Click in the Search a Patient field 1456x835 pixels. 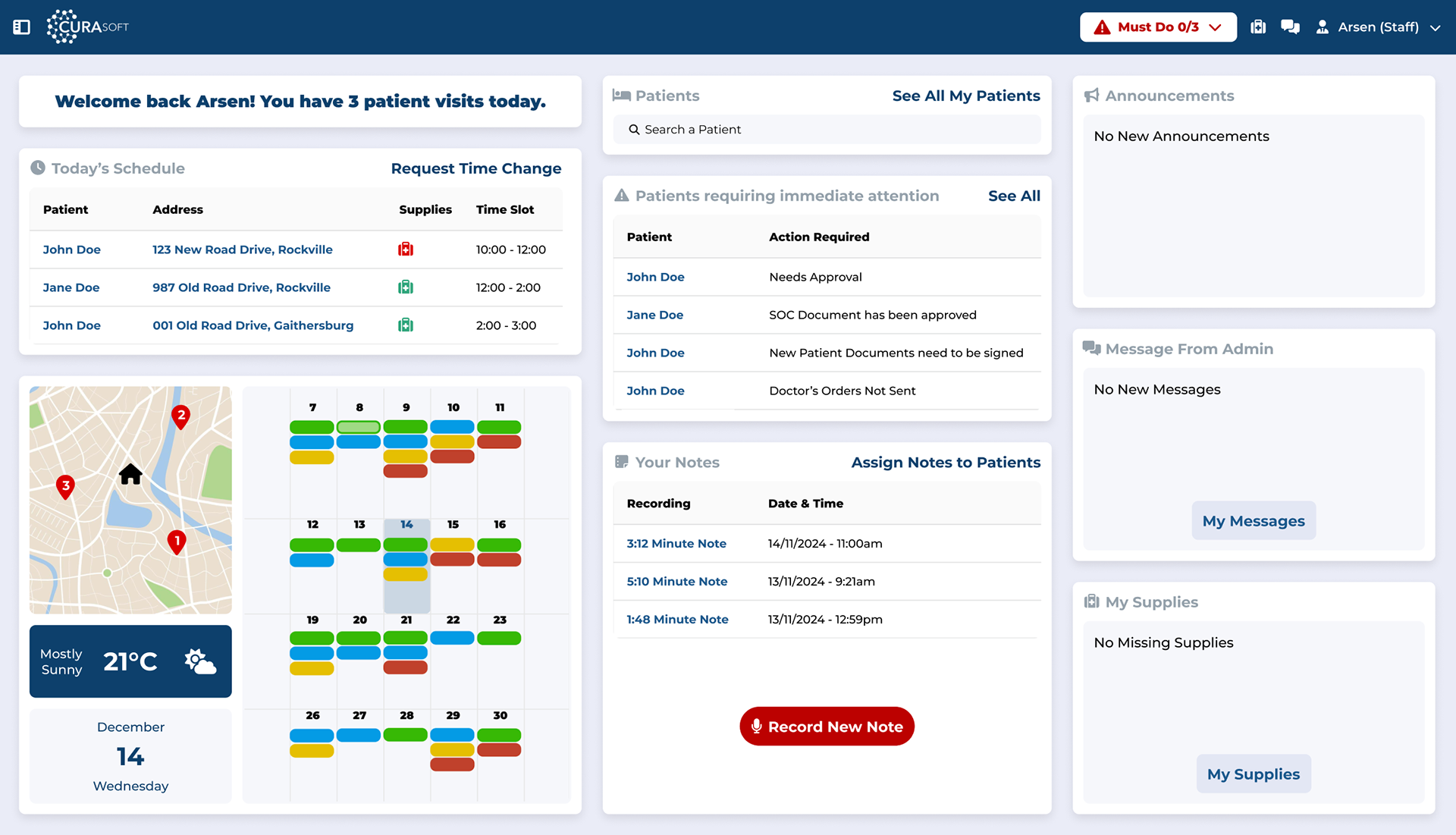click(x=827, y=130)
